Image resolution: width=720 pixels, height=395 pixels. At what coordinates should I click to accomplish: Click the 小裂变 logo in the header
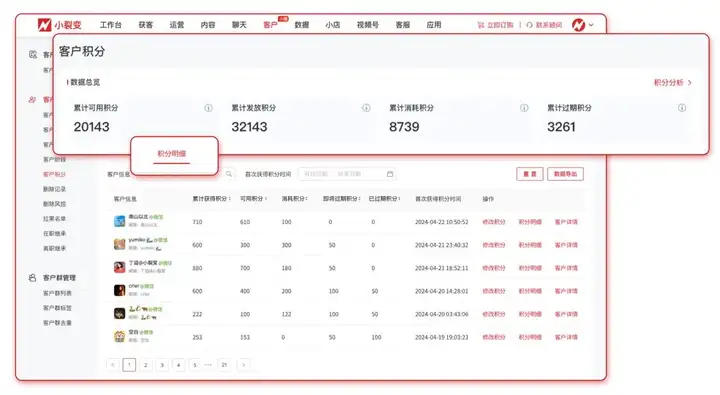[x=59, y=25]
